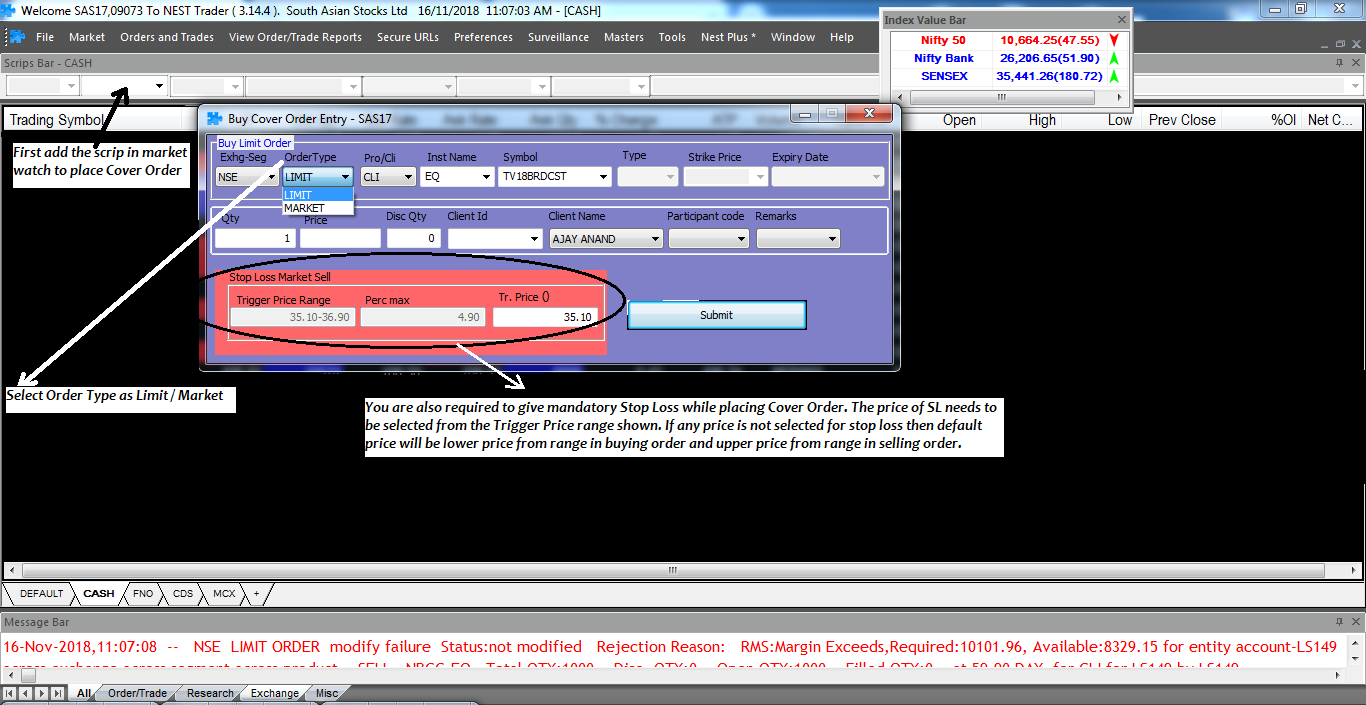Image resolution: width=1366 pixels, height=705 pixels.
Task: Select the Exchange message tab
Action: click(275, 693)
